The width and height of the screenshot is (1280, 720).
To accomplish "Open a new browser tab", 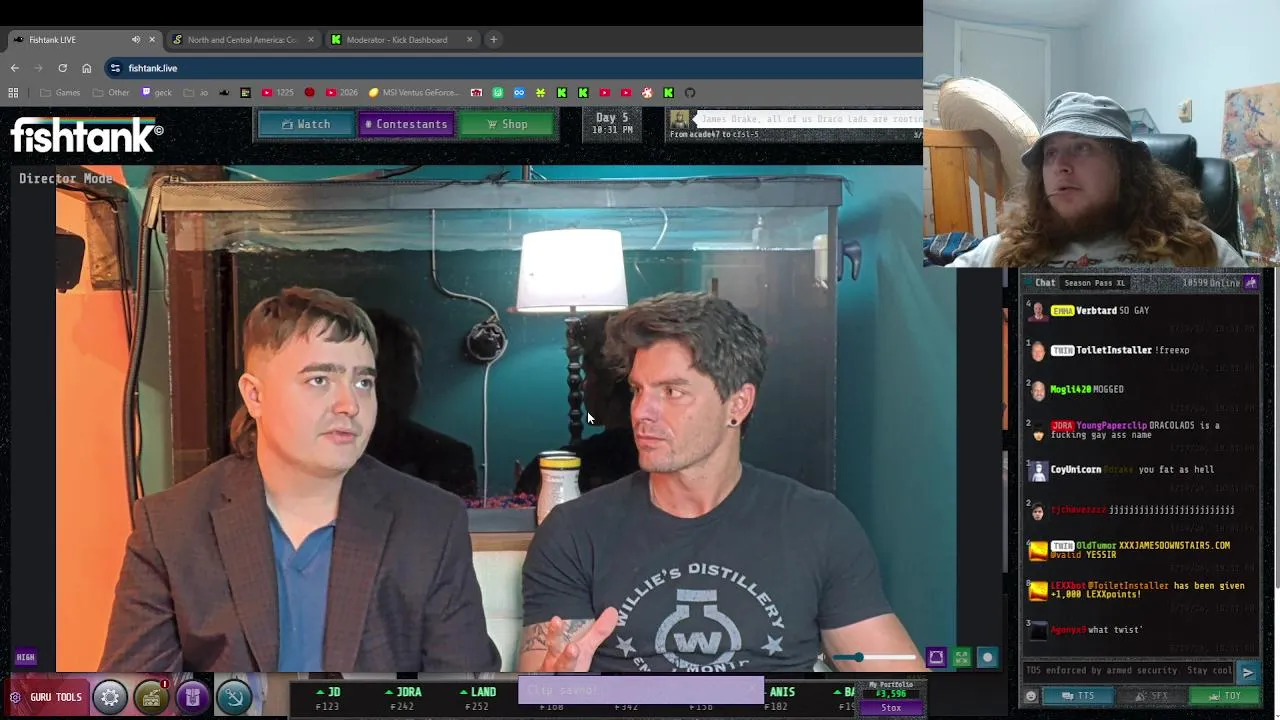I will [x=493, y=40].
